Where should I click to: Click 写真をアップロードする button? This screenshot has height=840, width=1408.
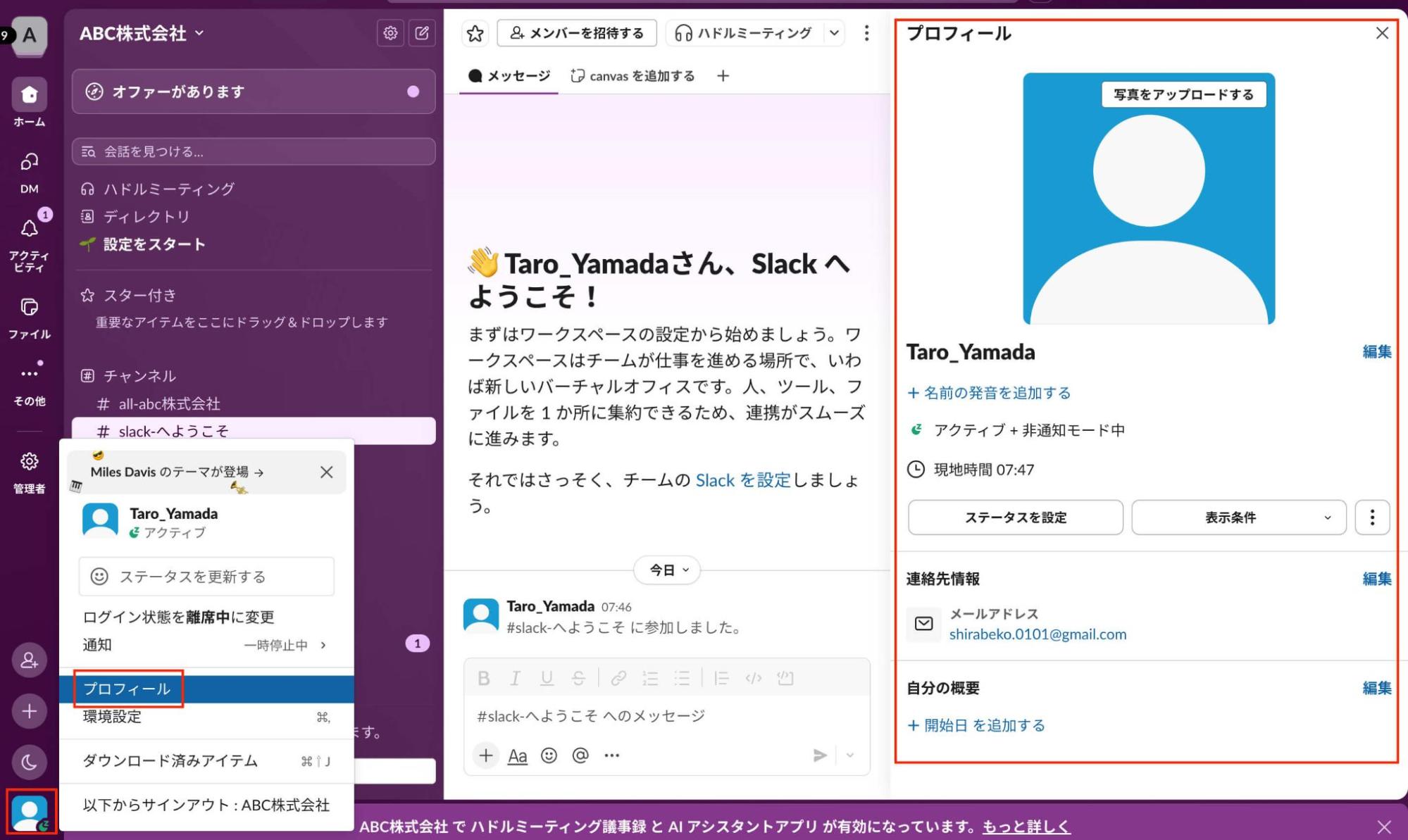click(x=1183, y=94)
